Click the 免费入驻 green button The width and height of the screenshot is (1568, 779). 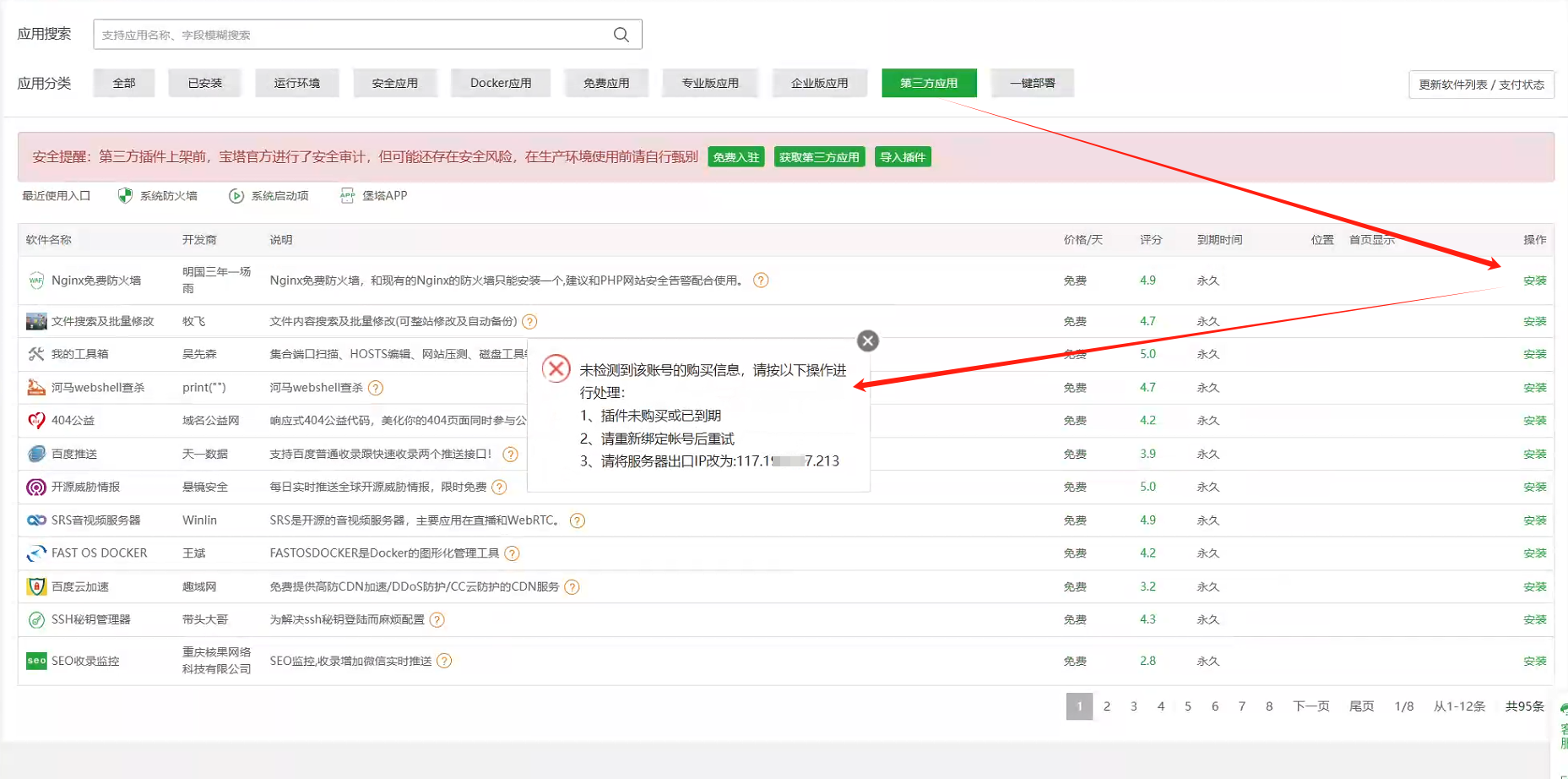click(x=736, y=157)
